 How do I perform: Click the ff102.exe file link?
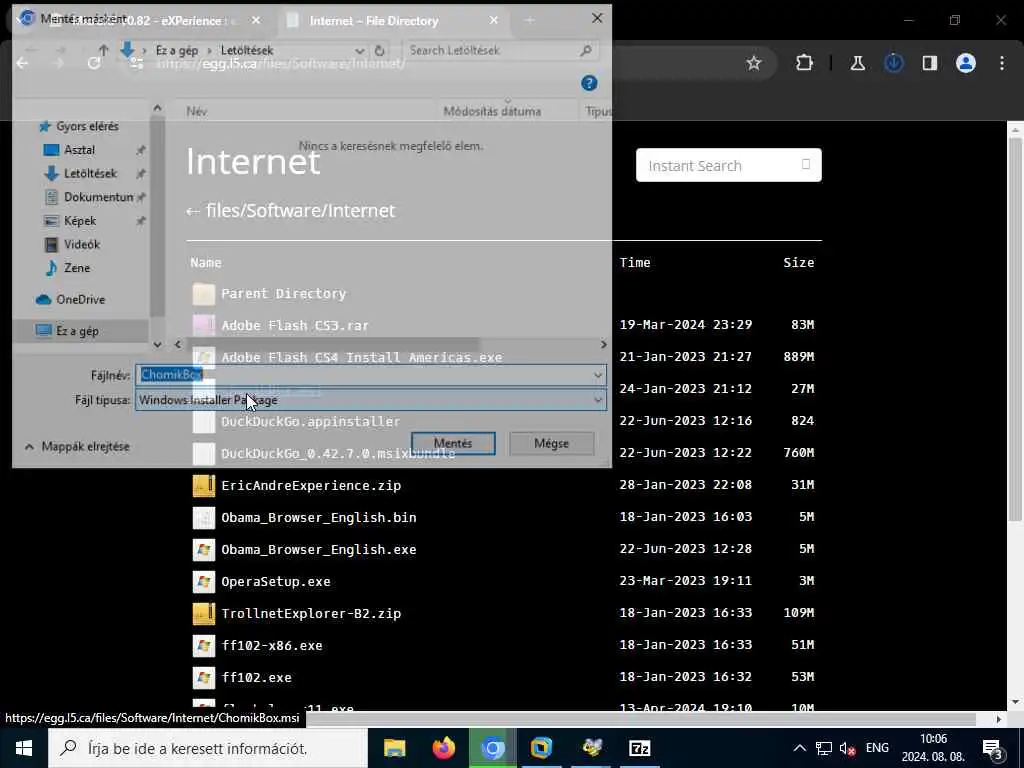pyautogui.click(x=256, y=677)
